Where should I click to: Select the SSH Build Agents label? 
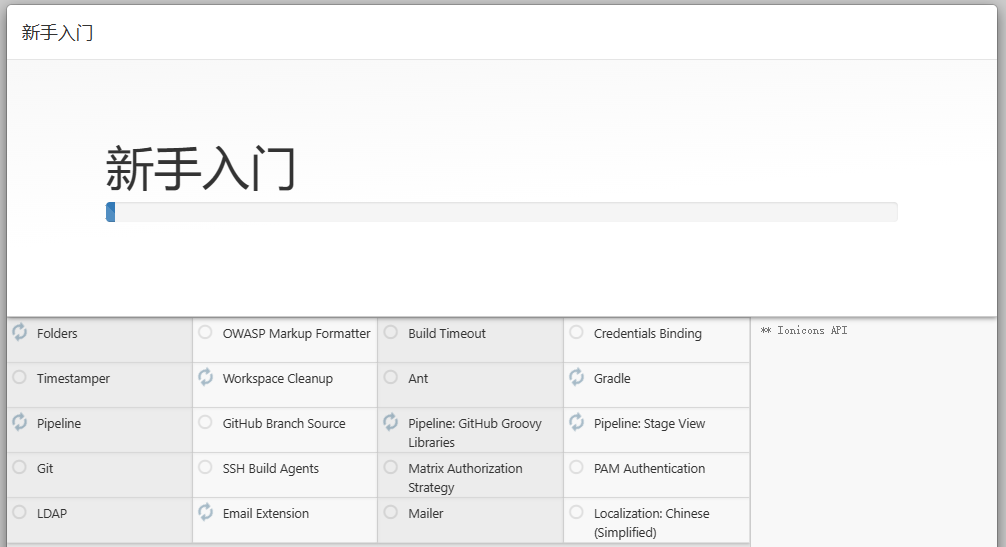coord(271,469)
